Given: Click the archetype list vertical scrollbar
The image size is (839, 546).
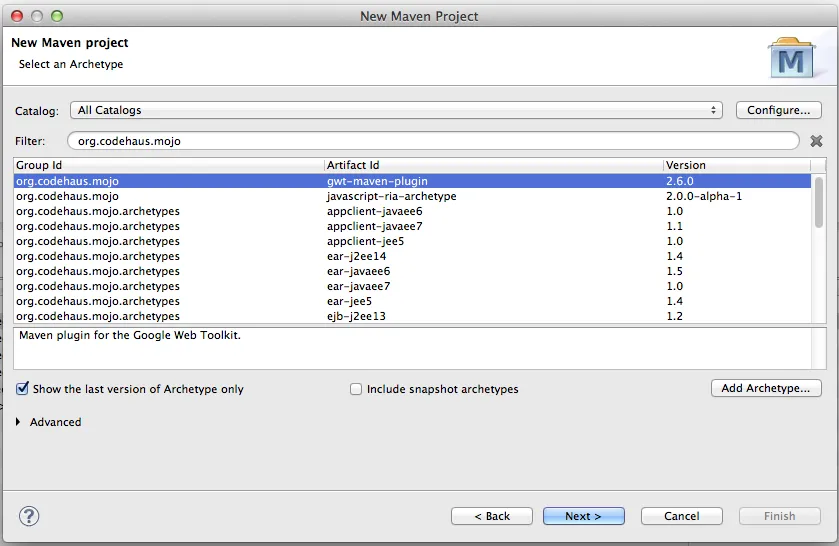Looking at the screenshot, I should click(x=819, y=248).
